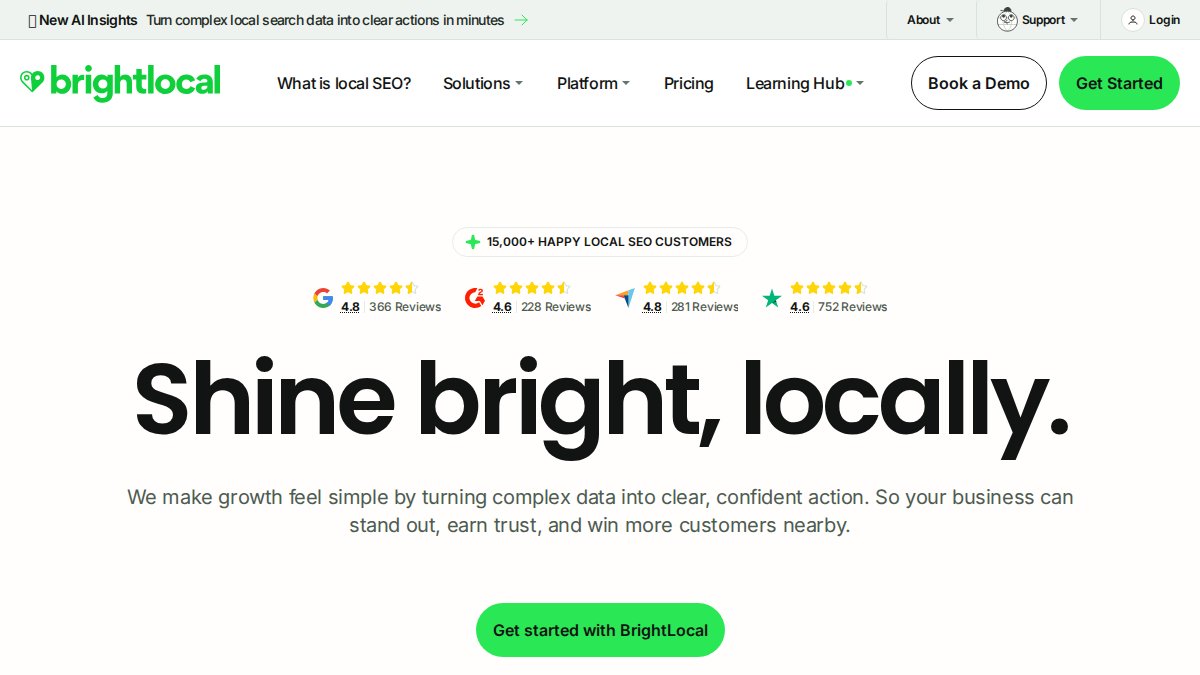Click the 4.6 Trustpilot rating score

coord(800,307)
